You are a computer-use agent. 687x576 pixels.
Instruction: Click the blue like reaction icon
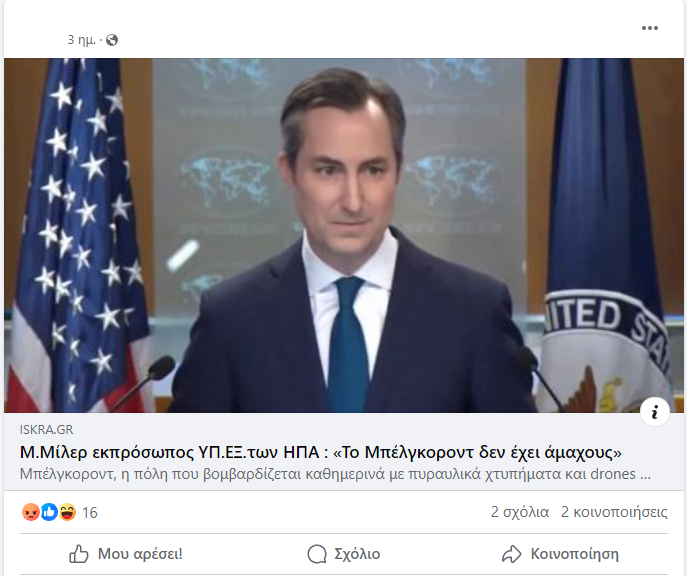click(x=49, y=512)
